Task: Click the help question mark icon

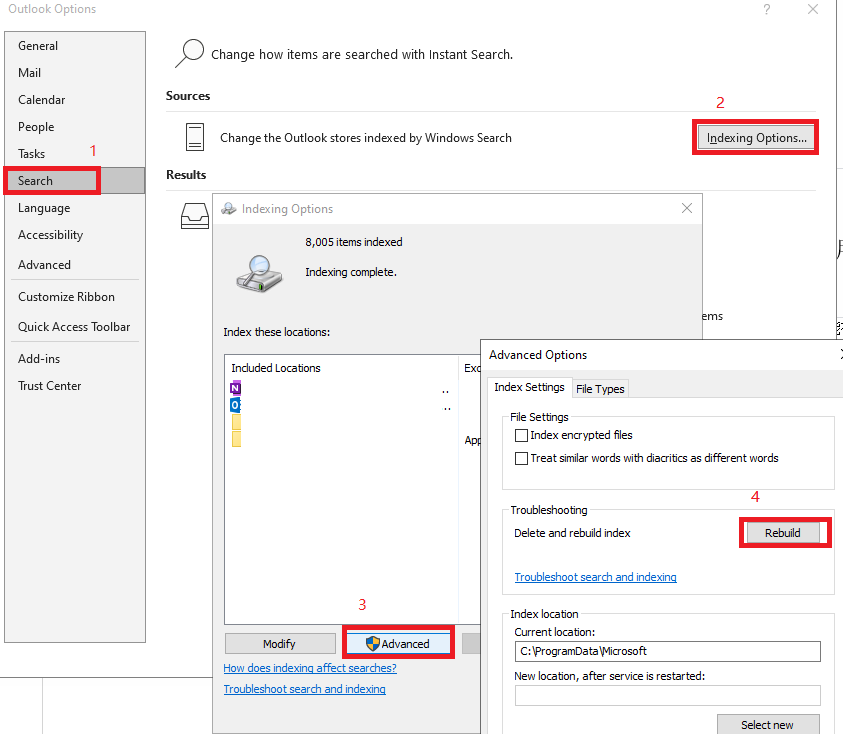Action: coord(767,9)
